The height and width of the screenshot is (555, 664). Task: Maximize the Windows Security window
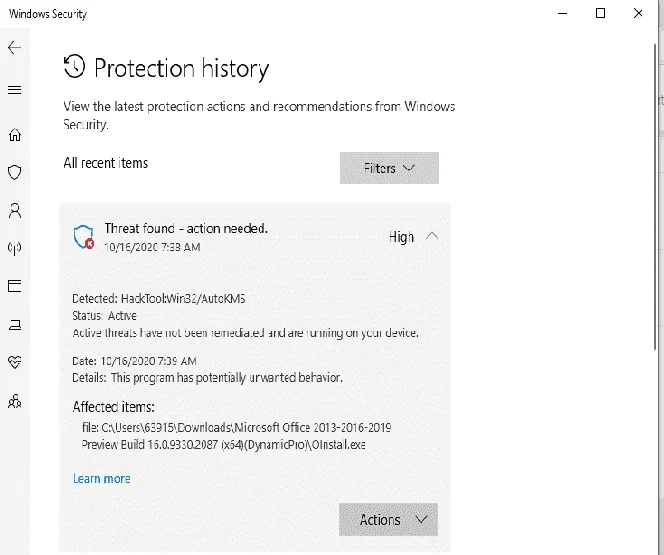point(600,13)
